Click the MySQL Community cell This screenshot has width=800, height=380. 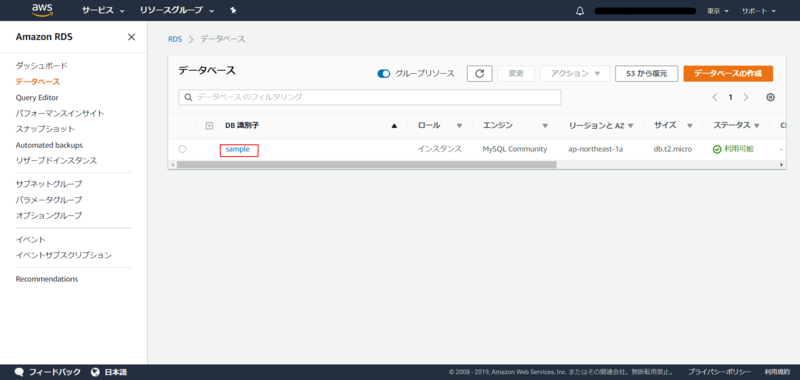coord(515,149)
